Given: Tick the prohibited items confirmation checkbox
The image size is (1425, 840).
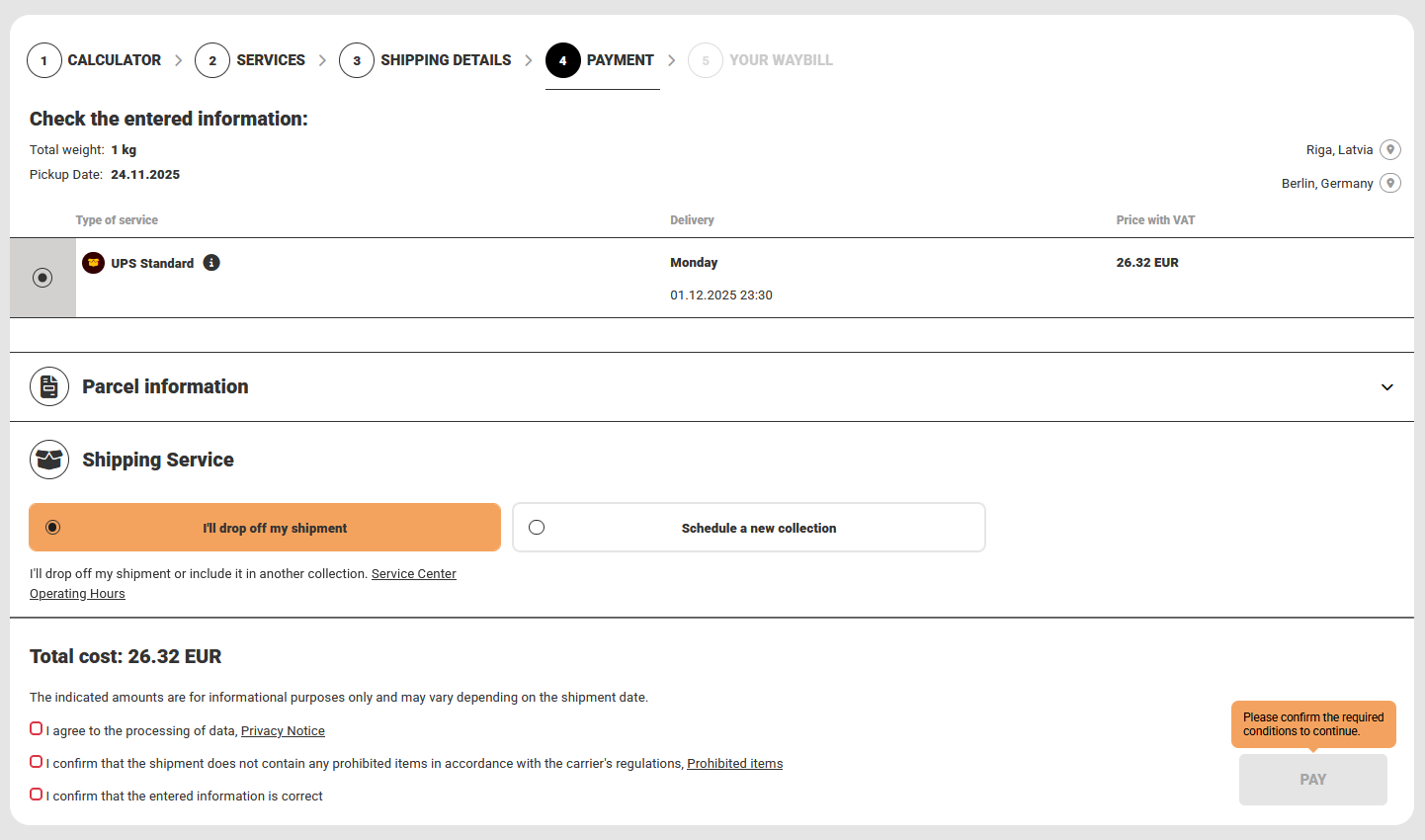Looking at the screenshot, I should click(37, 762).
